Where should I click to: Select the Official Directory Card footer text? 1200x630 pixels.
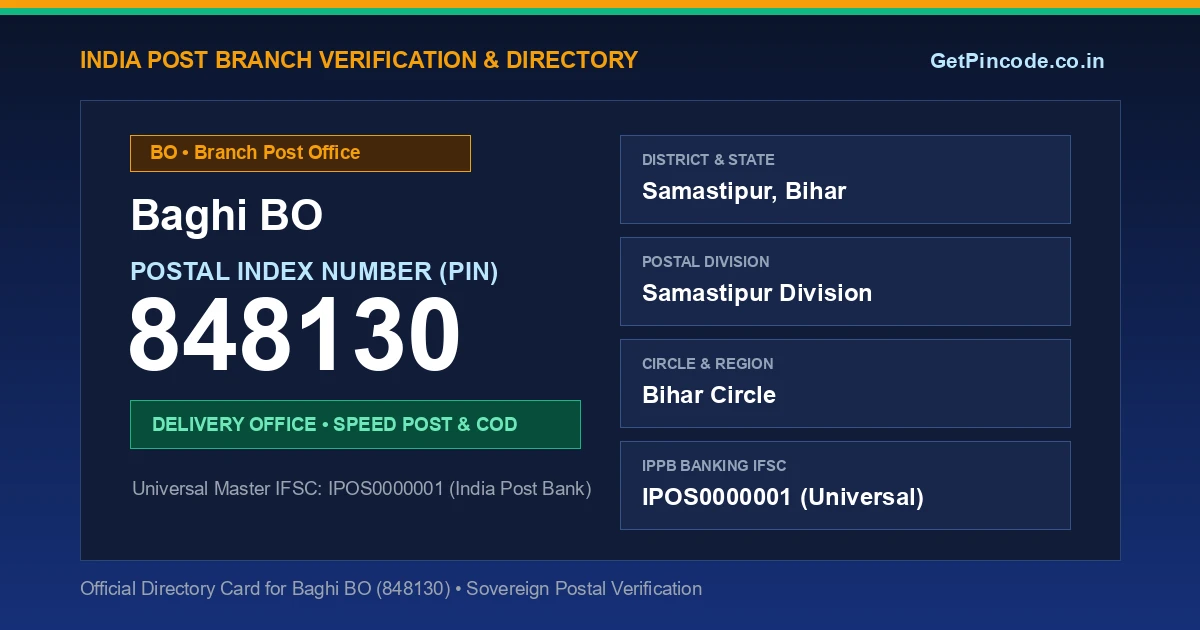tap(391, 589)
